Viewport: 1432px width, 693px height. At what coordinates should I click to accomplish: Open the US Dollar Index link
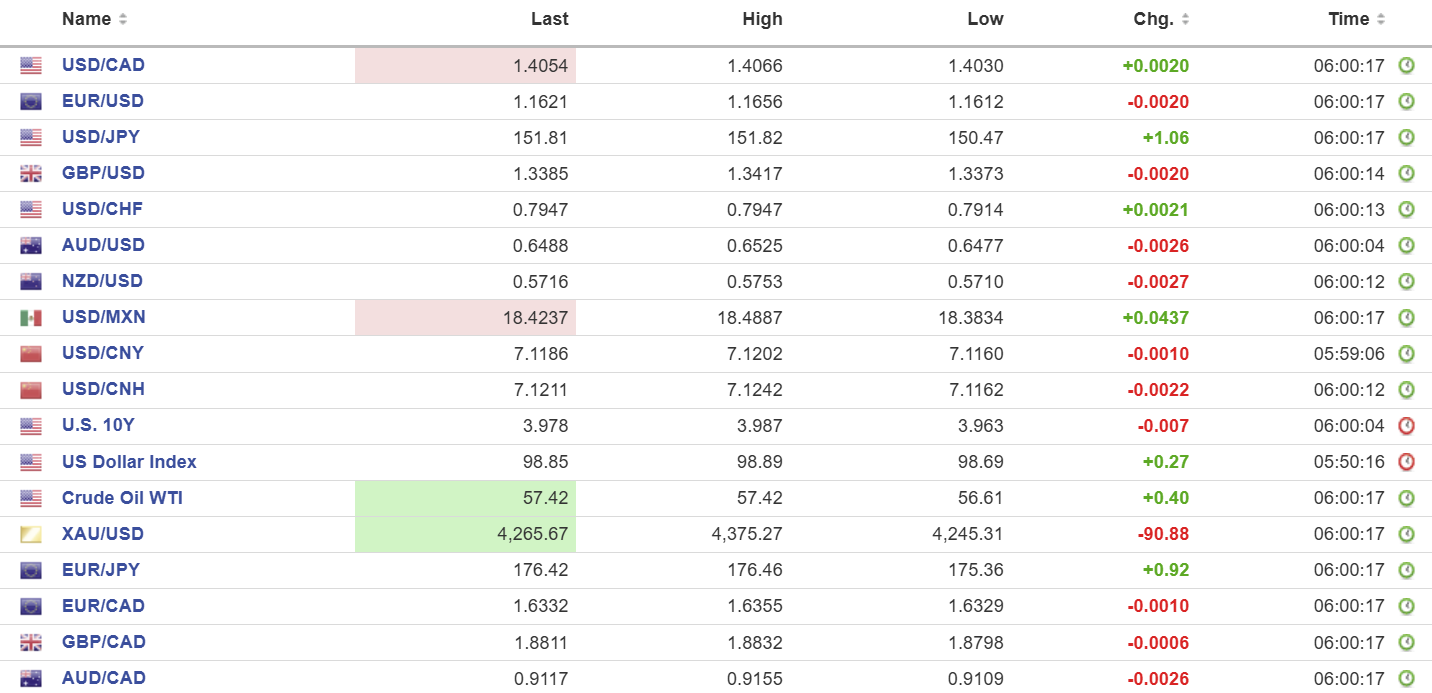129,462
